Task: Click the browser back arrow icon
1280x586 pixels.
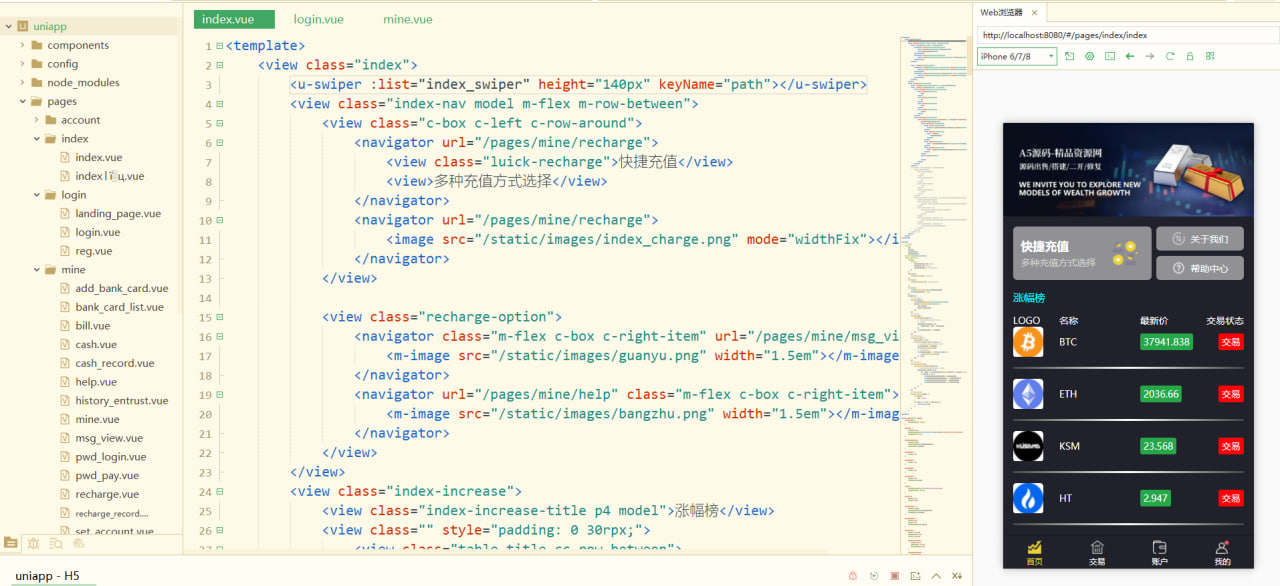Action: coord(1130,57)
